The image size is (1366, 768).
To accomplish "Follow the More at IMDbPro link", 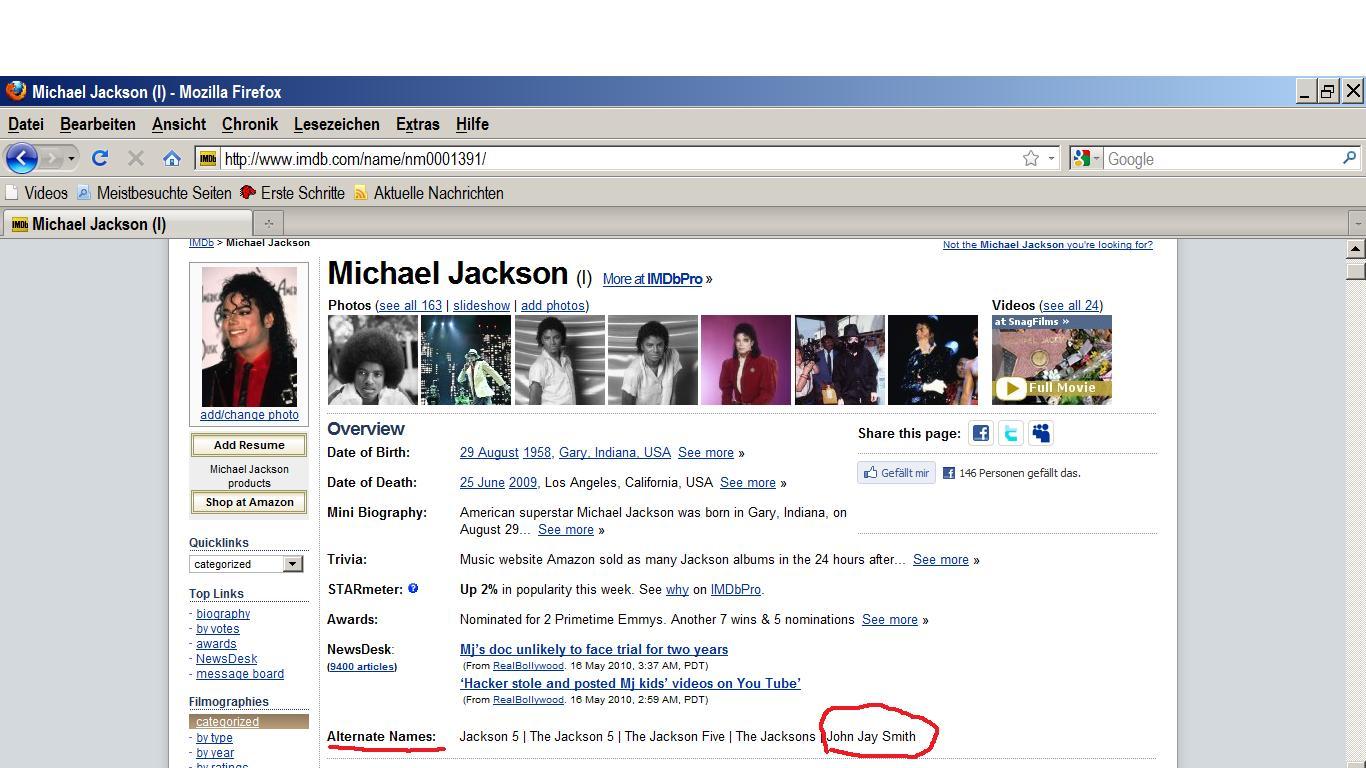I will (652, 279).
